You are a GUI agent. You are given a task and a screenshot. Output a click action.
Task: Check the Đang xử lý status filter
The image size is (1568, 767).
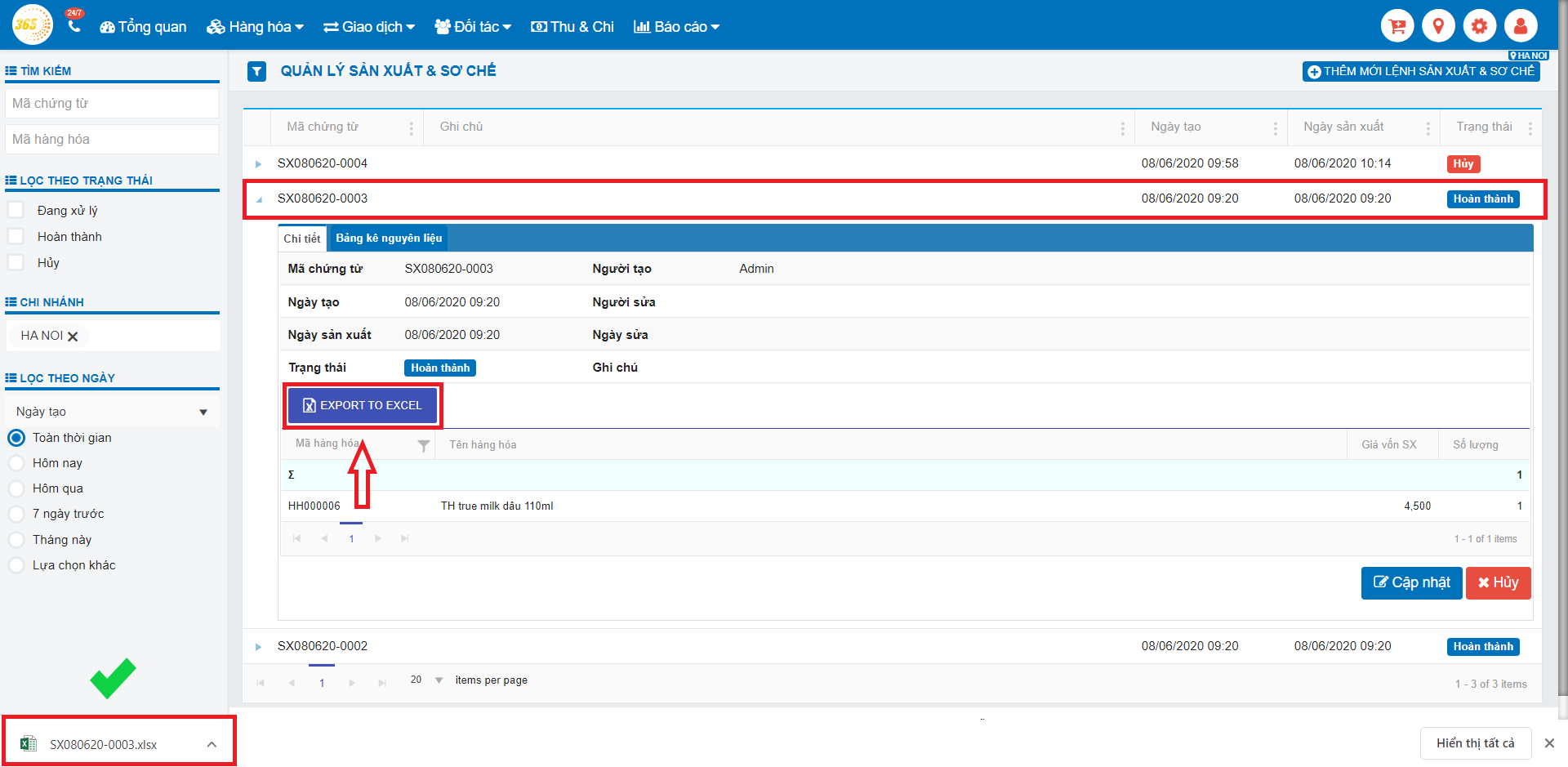(16, 210)
